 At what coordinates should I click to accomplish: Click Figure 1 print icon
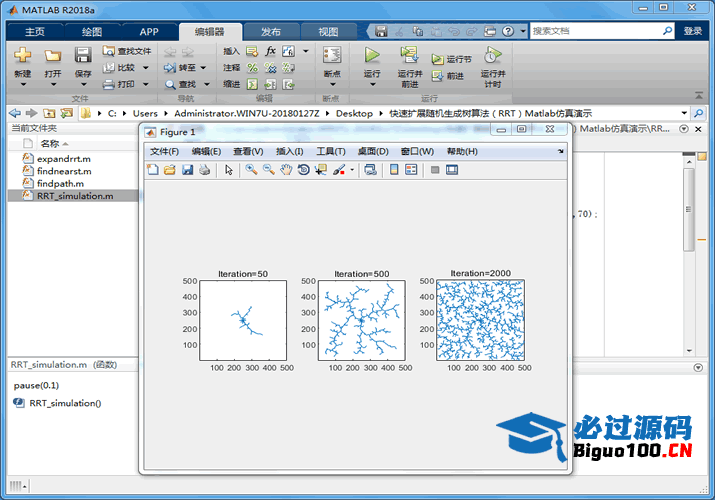pos(205,170)
